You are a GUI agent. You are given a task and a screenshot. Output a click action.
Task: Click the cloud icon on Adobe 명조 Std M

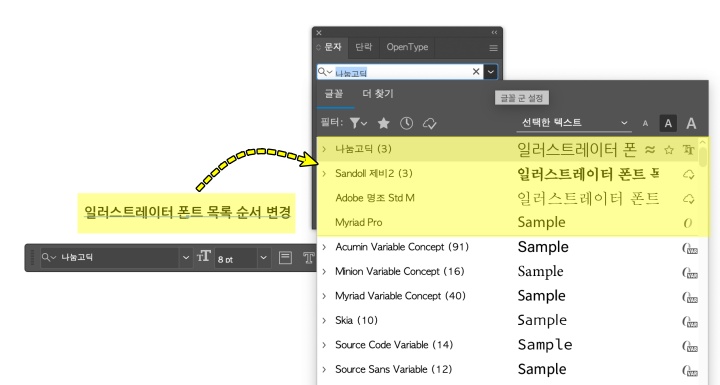point(688,198)
